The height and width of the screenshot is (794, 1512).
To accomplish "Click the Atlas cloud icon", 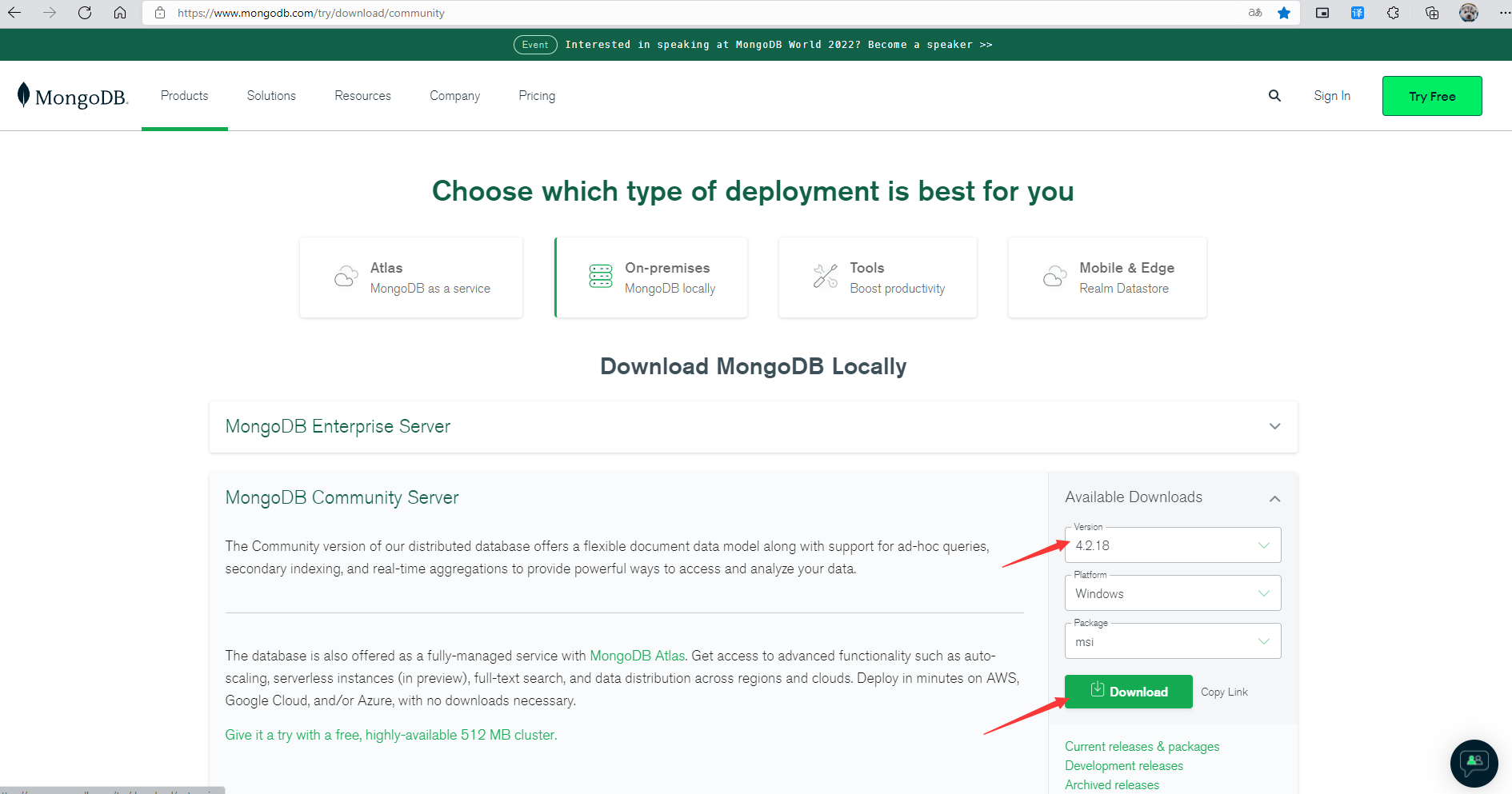I will pyautogui.click(x=346, y=277).
